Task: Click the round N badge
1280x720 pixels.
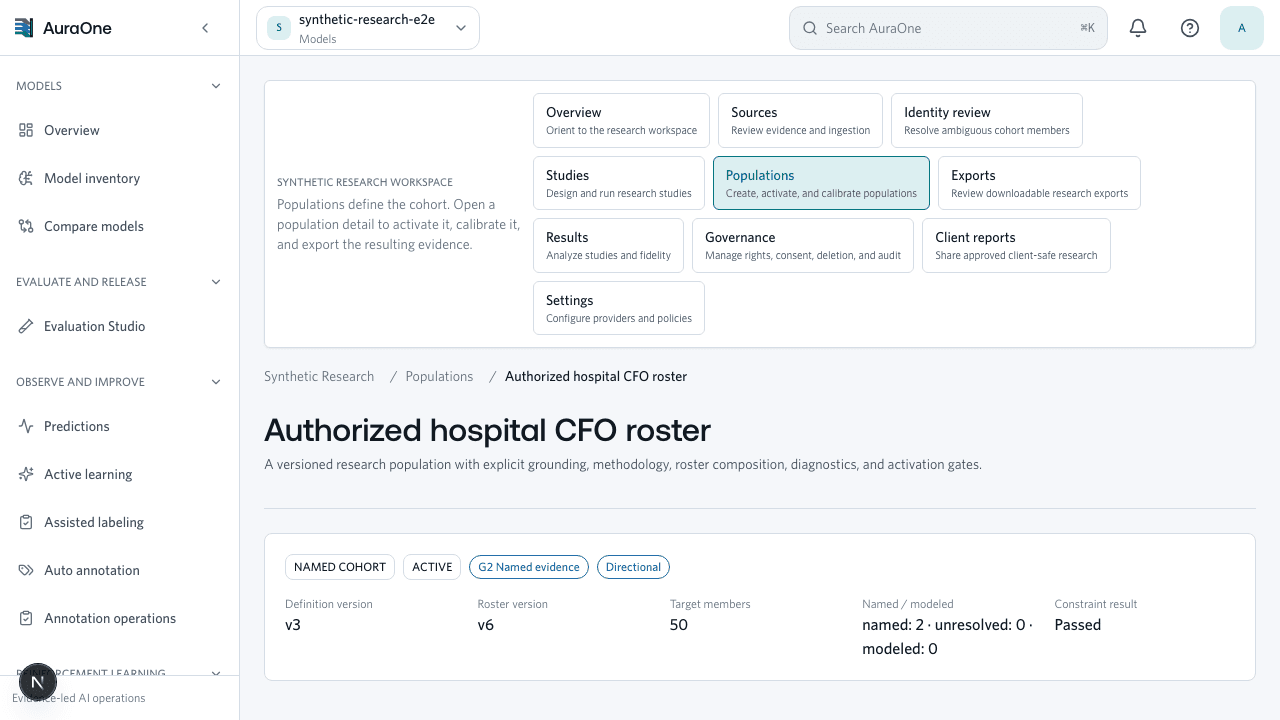Action: (x=38, y=683)
